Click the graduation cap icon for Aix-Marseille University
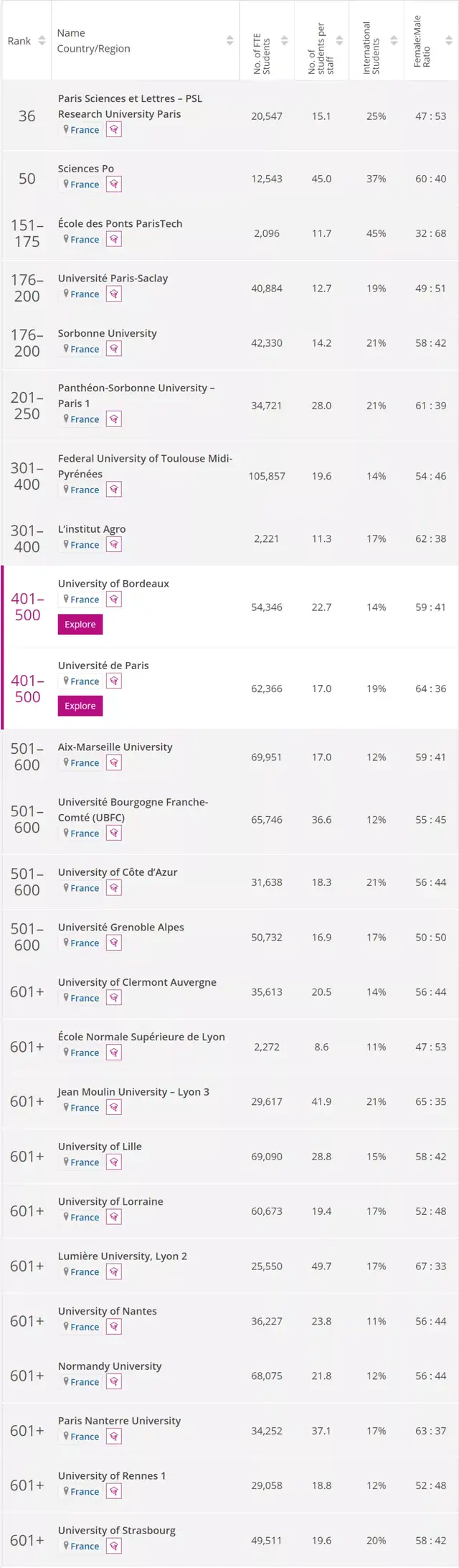 click(x=114, y=763)
